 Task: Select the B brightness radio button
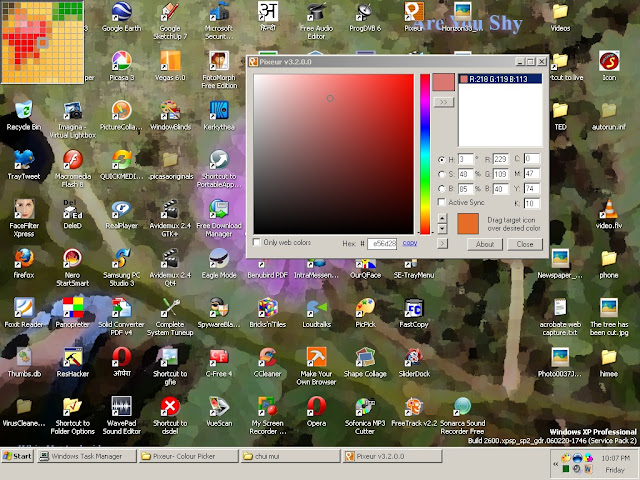pos(441,189)
